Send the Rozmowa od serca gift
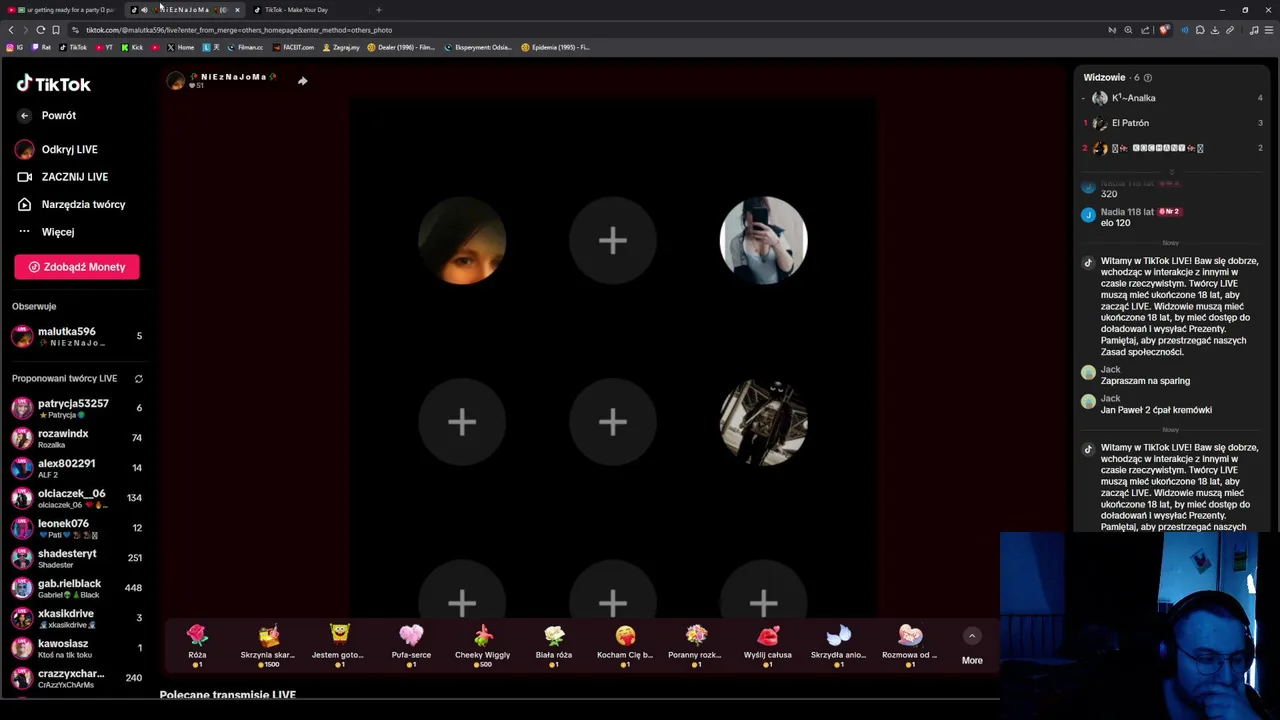The width and height of the screenshot is (1280, 720). point(910,645)
